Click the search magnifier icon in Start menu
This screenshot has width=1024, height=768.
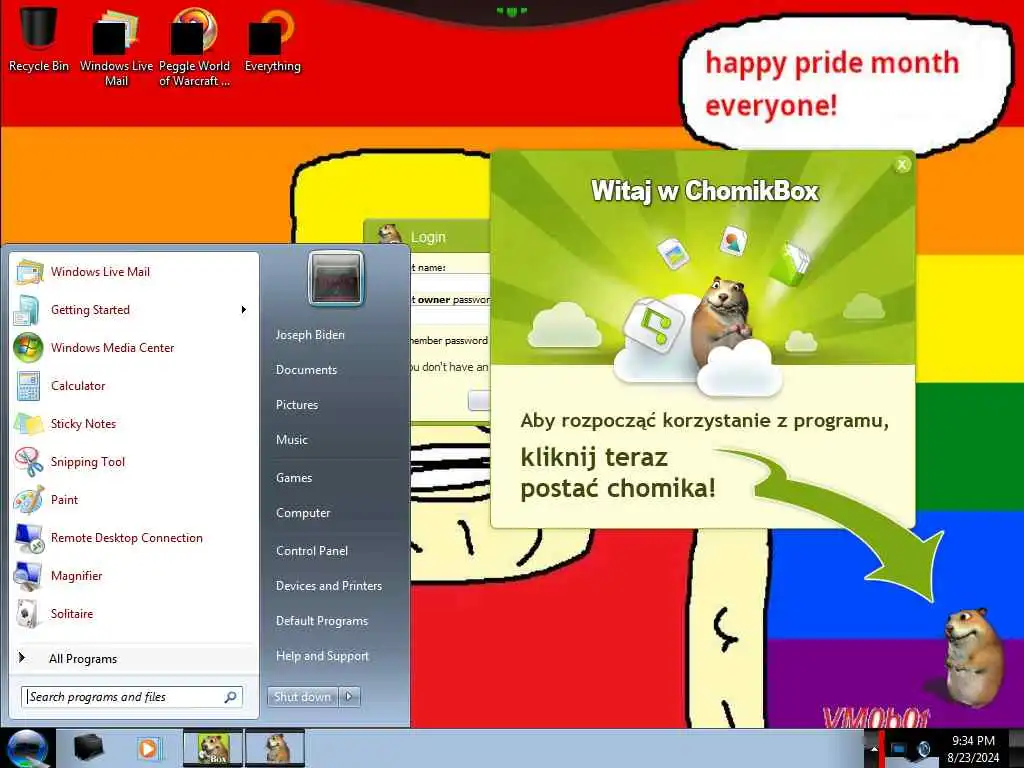(x=231, y=697)
